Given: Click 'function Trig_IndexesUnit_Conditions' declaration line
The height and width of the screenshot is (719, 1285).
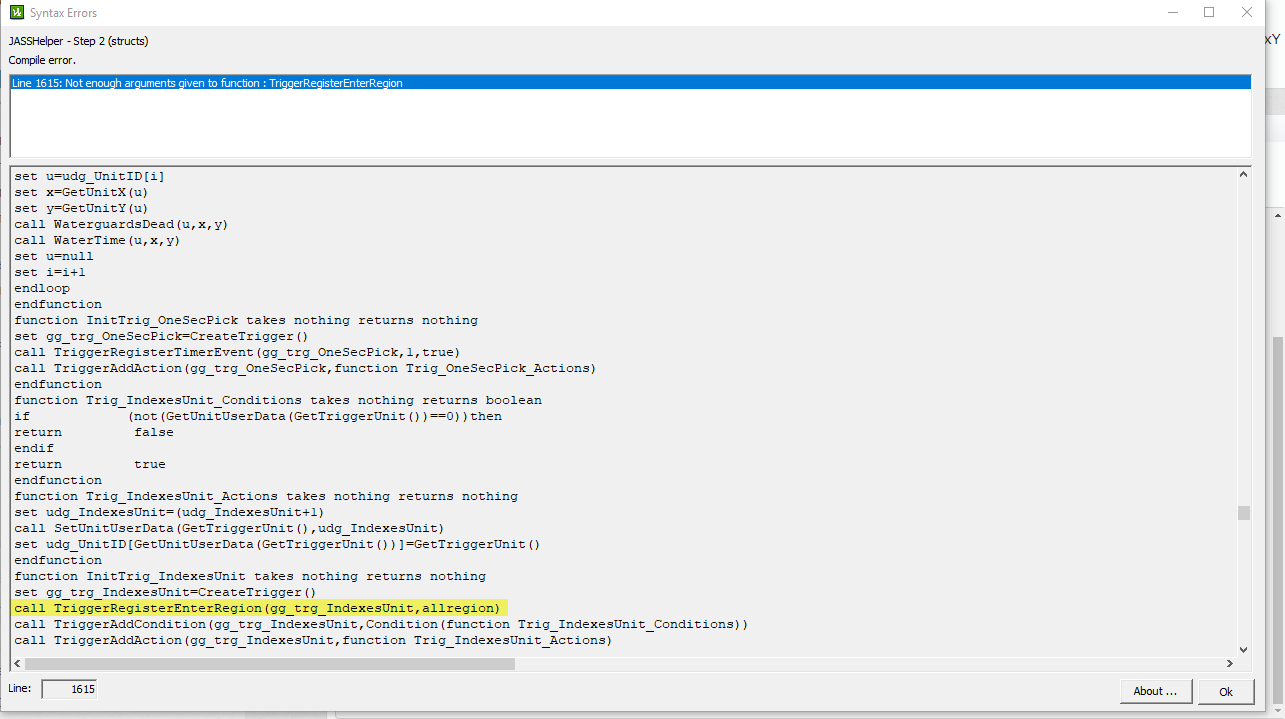Looking at the screenshot, I should pyautogui.click(x=278, y=400).
